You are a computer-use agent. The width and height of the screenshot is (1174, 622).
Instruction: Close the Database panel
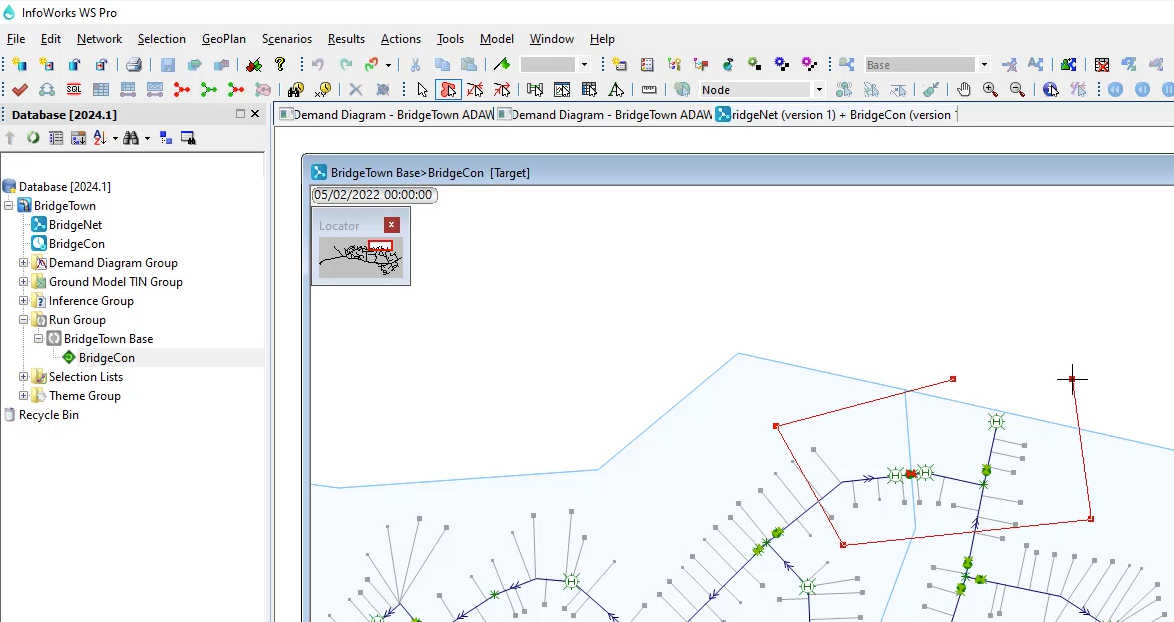pyautogui.click(x=255, y=114)
